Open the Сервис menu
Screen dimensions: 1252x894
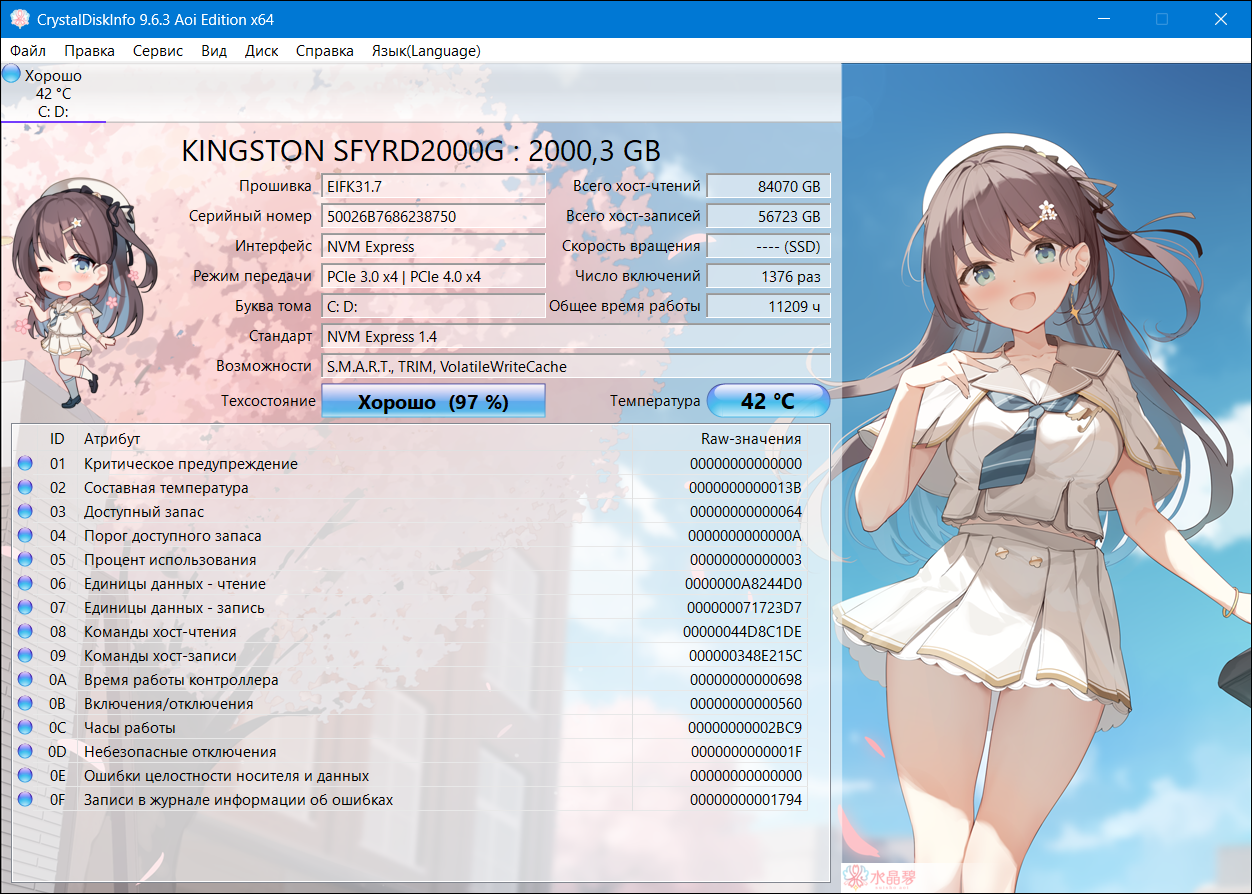[x=158, y=50]
